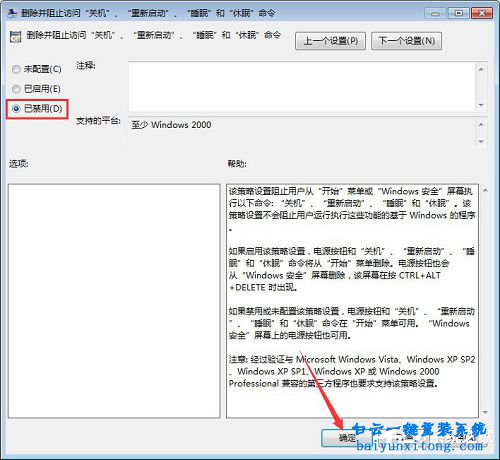
Task: Minimize the policy dialog window
Action: [435, 13]
